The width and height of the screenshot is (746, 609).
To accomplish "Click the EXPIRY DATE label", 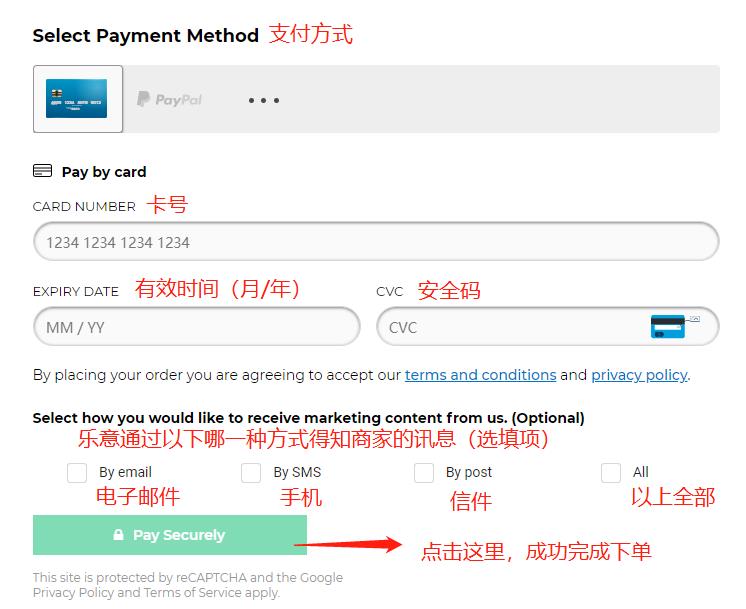I will click(x=76, y=292).
